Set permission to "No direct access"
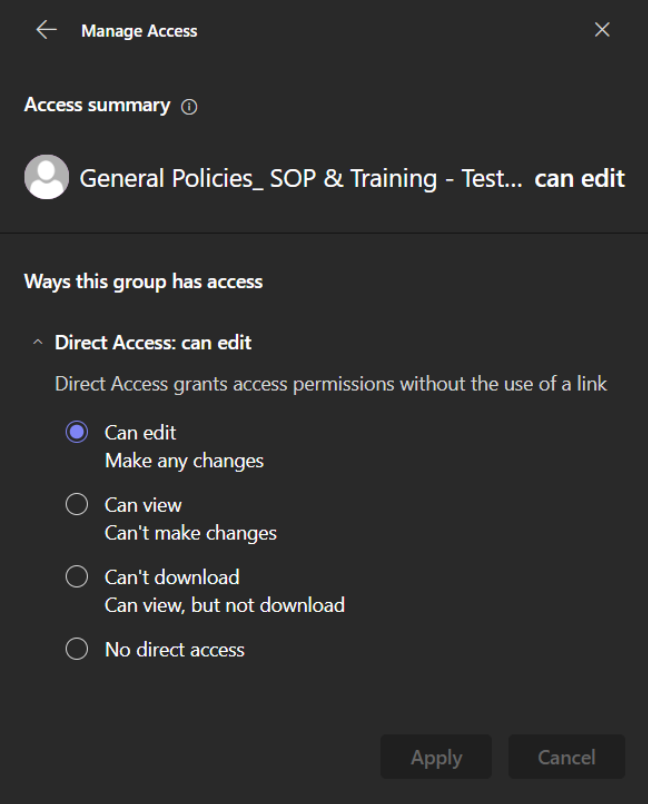The height and width of the screenshot is (804, 648). [77, 650]
